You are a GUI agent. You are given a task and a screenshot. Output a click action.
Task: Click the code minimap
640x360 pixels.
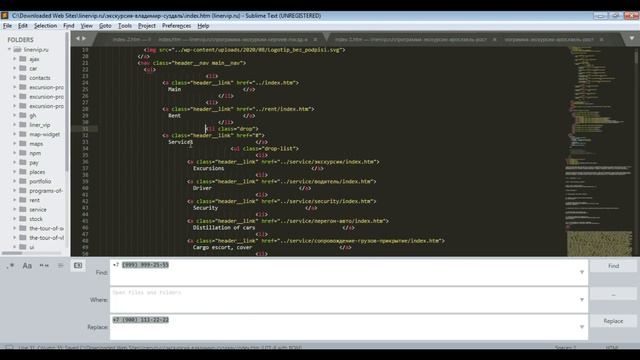[x=600, y=151]
